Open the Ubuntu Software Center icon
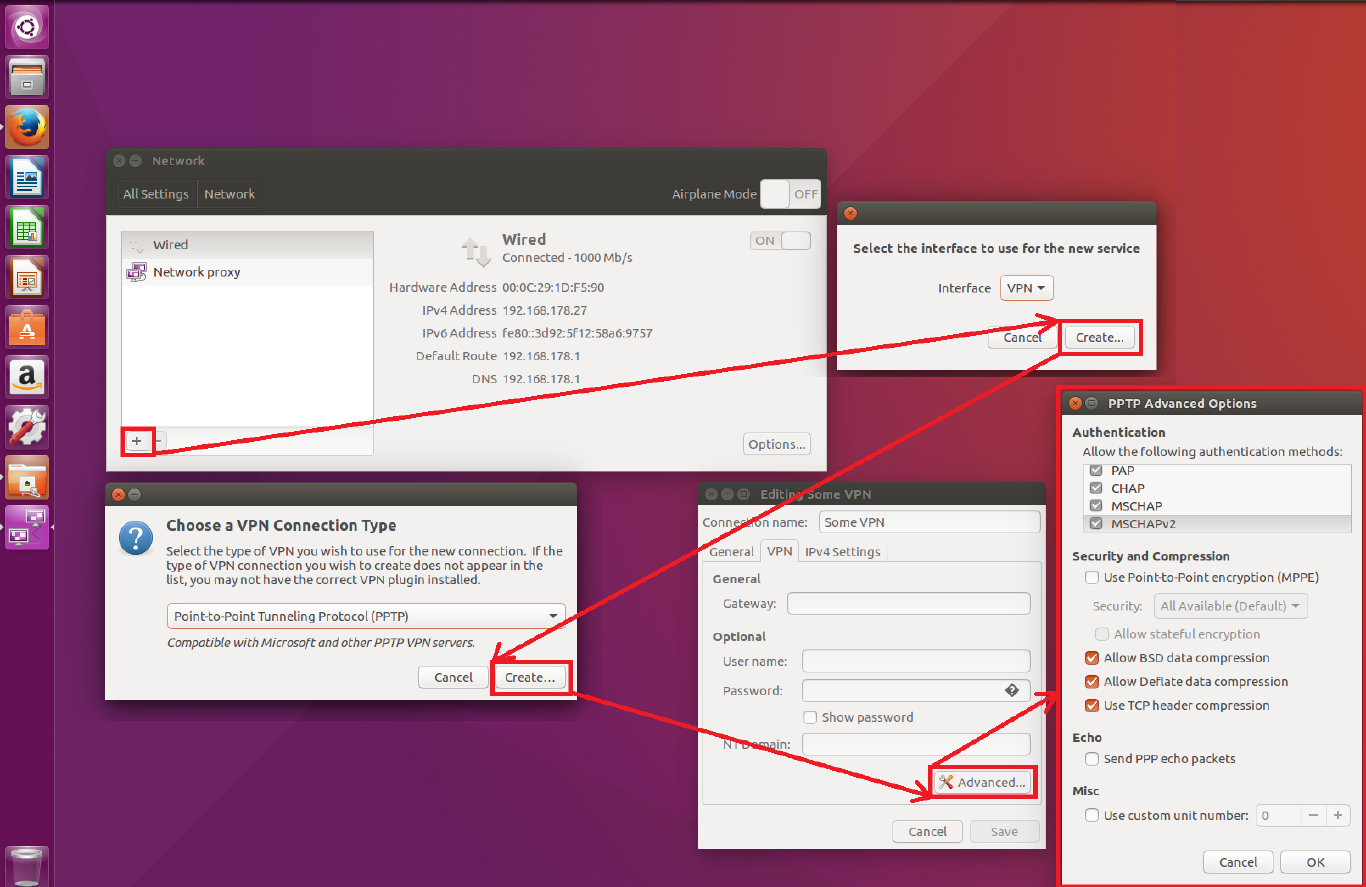 point(27,327)
